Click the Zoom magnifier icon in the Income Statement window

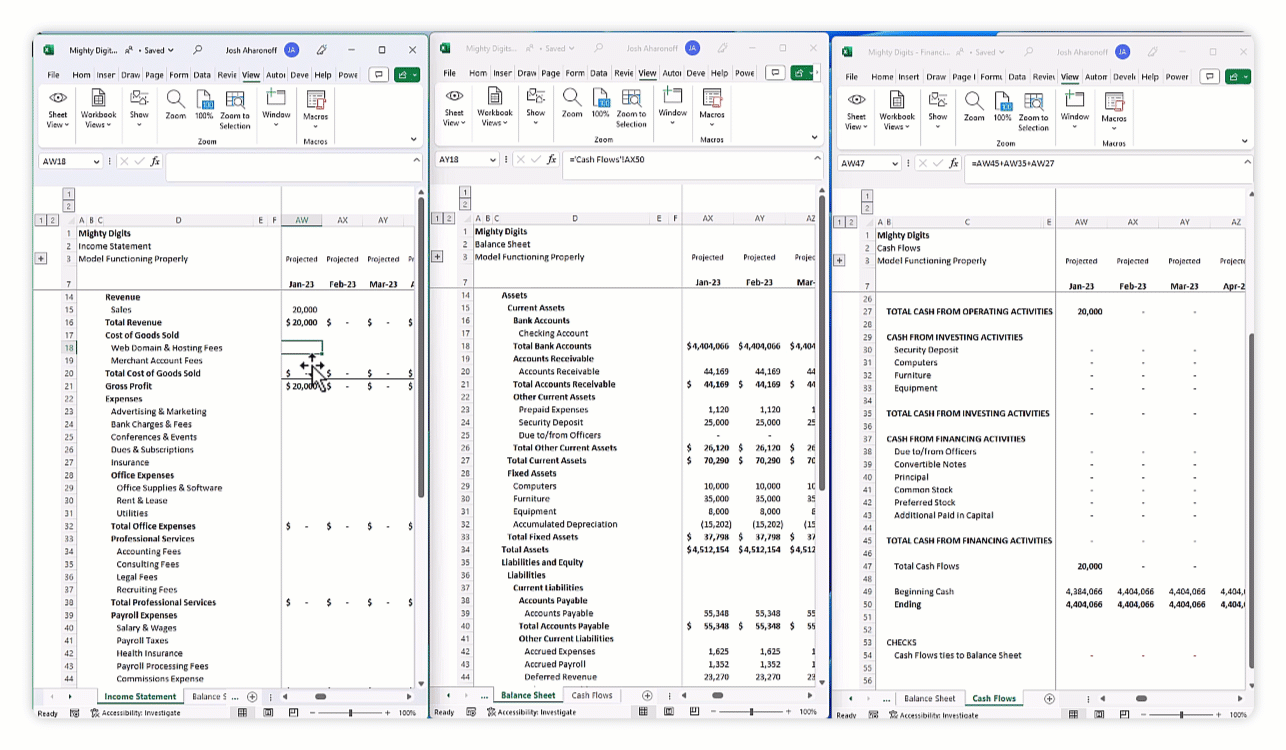coord(175,104)
